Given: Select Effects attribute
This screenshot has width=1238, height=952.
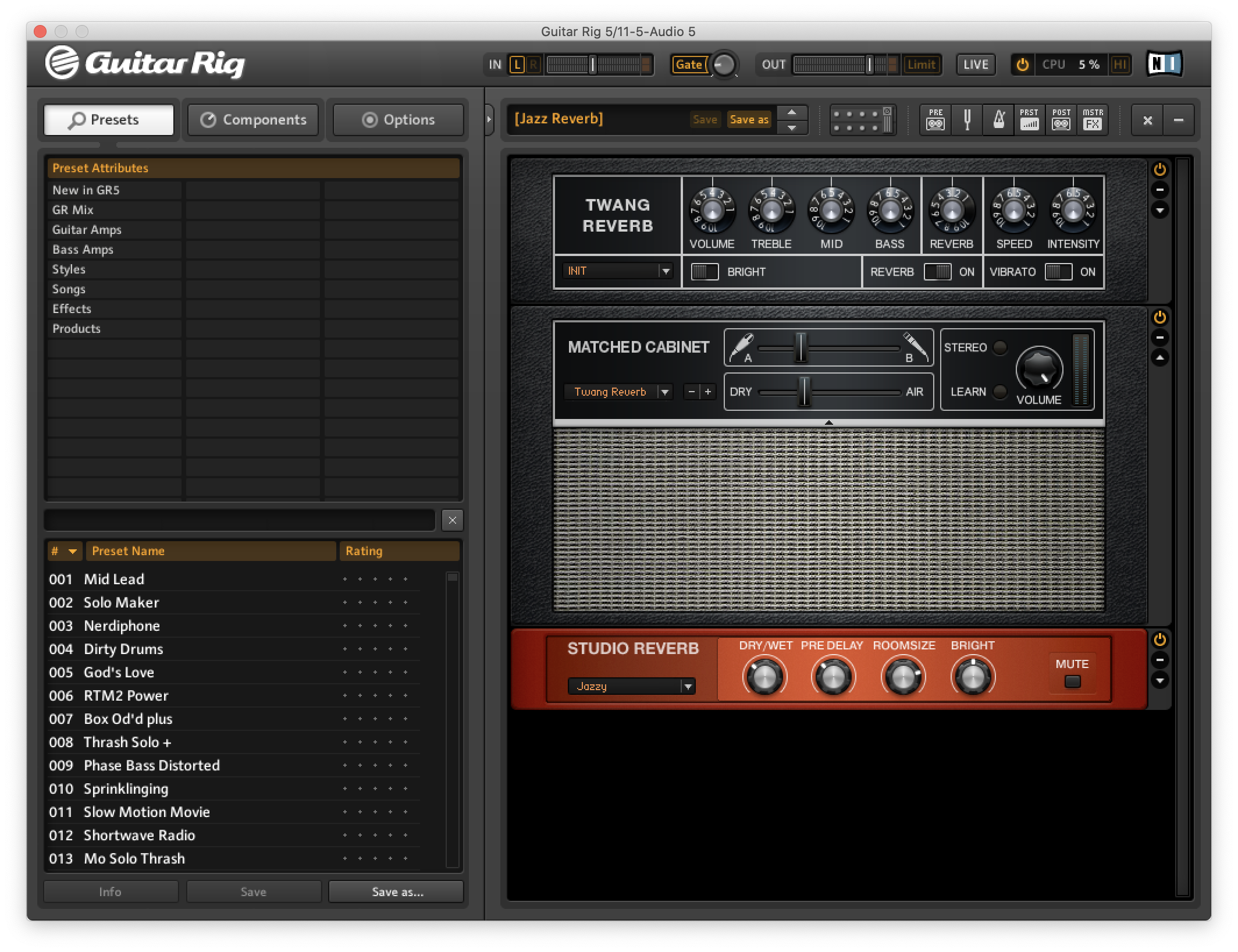Looking at the screenshot, I should (x=114, y=309).
